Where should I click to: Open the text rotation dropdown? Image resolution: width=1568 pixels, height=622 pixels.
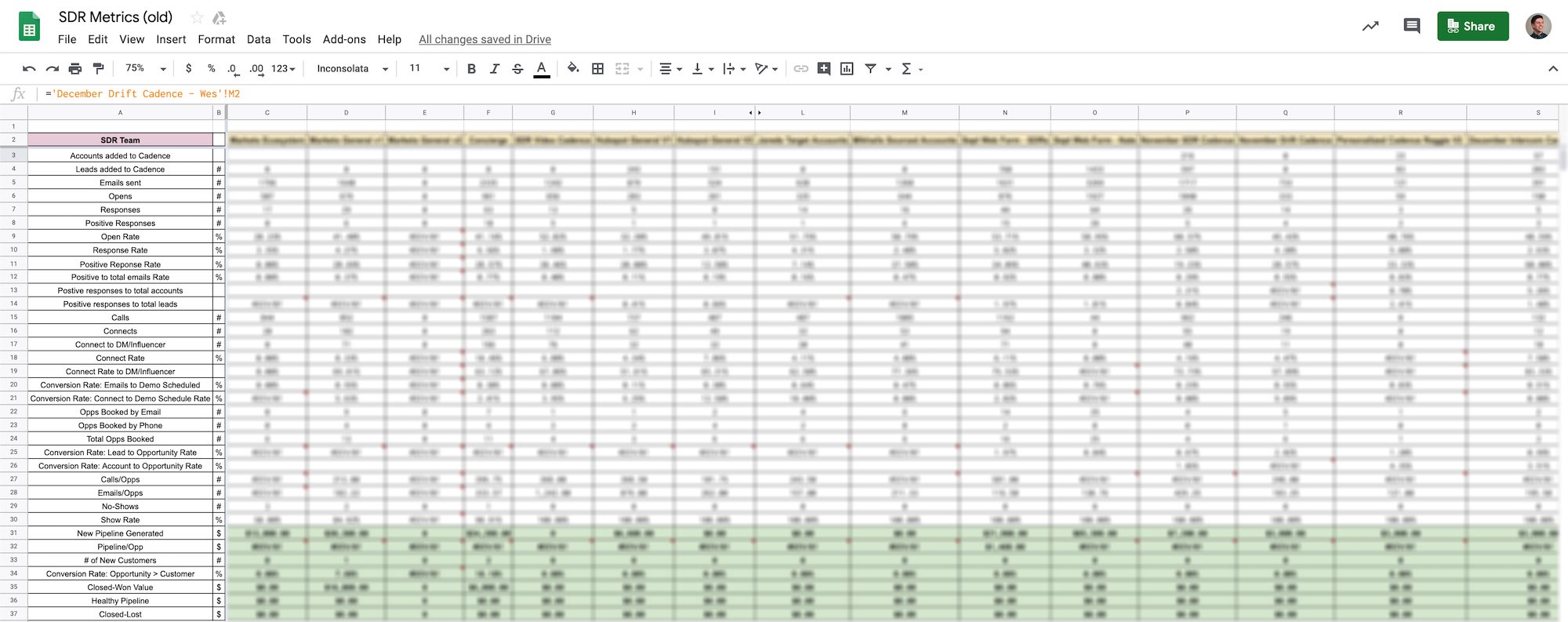pos(766,69)
